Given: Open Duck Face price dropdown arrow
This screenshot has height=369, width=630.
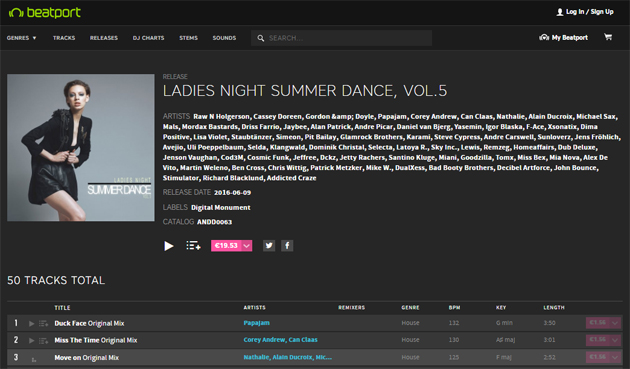Looking at the screenshot, I should pos(615,323).
